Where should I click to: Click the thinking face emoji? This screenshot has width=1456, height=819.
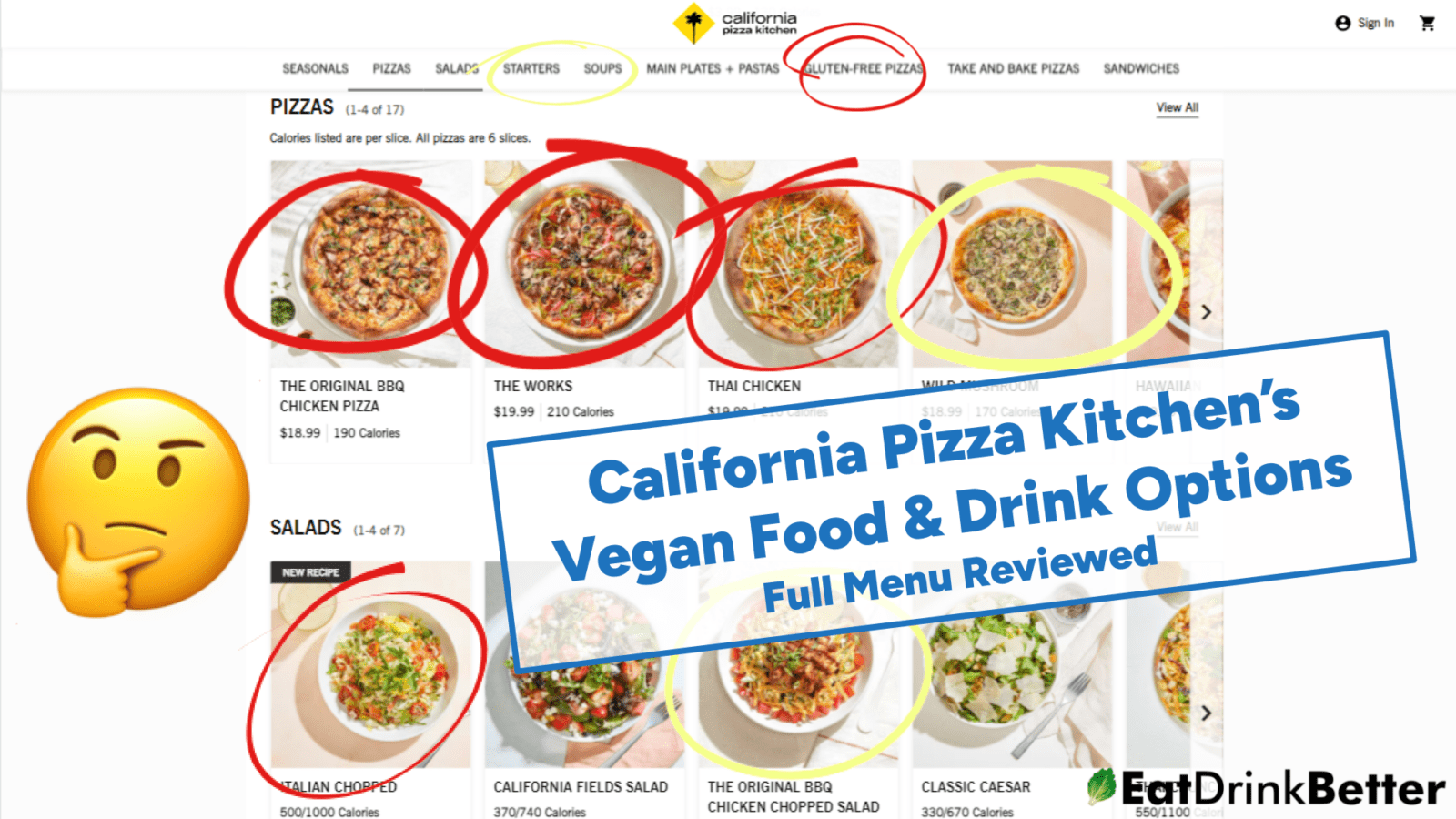coord(138,501)
